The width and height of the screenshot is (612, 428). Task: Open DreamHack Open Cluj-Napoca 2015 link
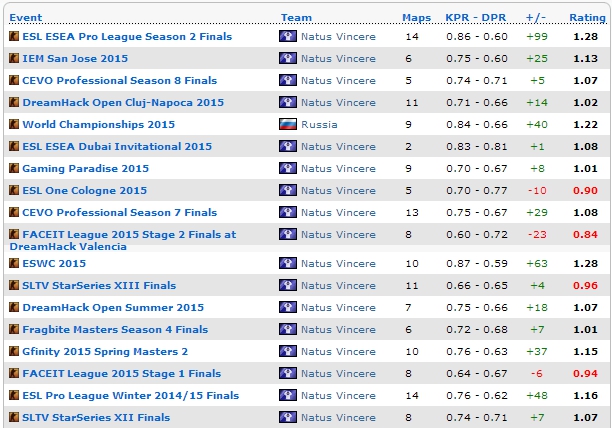(x=123, y=102)
